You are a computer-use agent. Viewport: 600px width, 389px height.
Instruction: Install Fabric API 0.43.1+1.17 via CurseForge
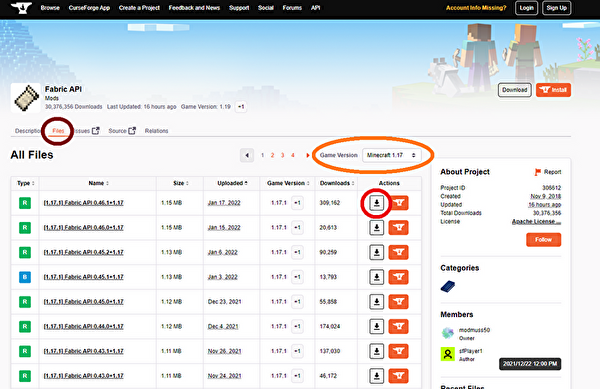click(x=398, y=351)
